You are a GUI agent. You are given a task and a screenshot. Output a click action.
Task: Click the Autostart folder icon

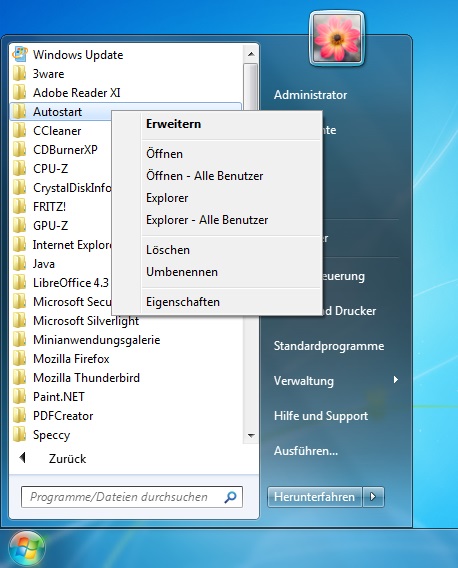(19, 112)
